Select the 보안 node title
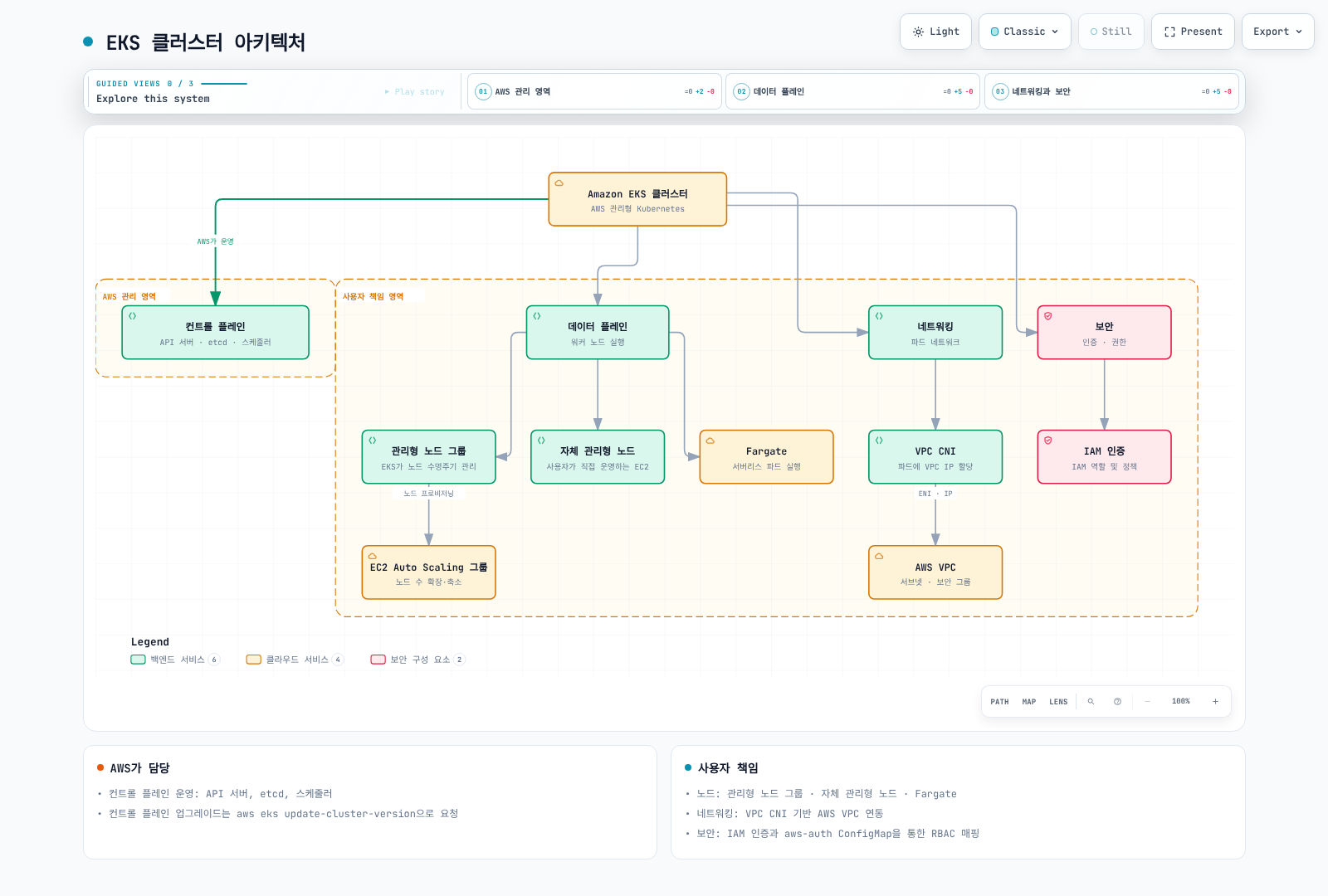The image size is (1328, 896). tap(1104, 327)
